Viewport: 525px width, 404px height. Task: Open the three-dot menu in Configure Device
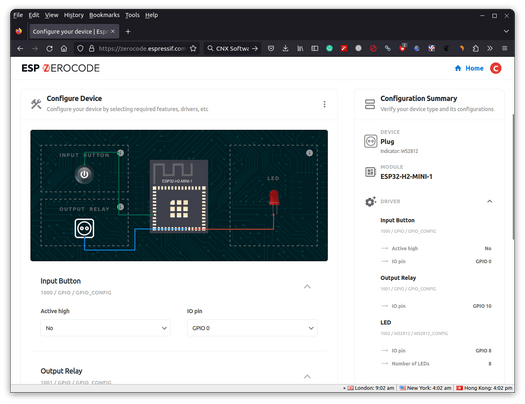point(324,104)
